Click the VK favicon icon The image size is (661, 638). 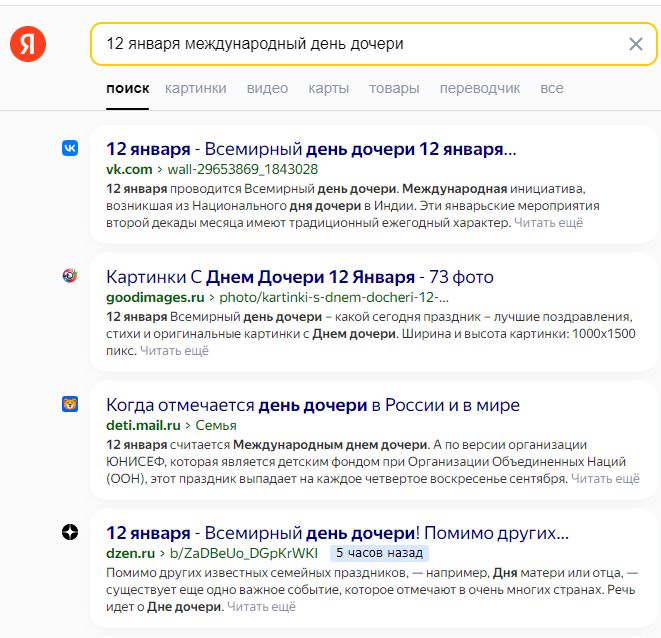point(70,148)
